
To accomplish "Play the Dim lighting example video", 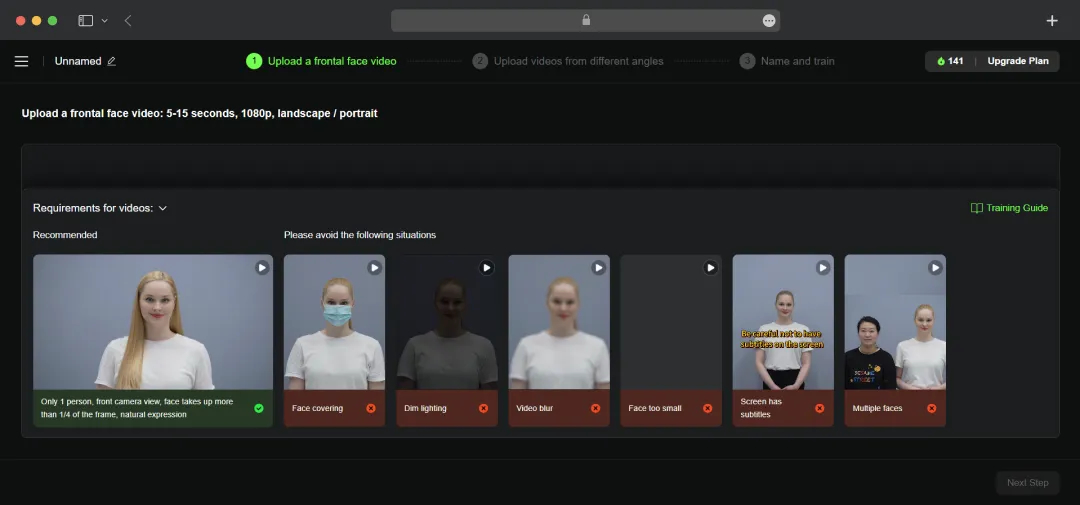I will pyautogui.click(x=487, y=267).
